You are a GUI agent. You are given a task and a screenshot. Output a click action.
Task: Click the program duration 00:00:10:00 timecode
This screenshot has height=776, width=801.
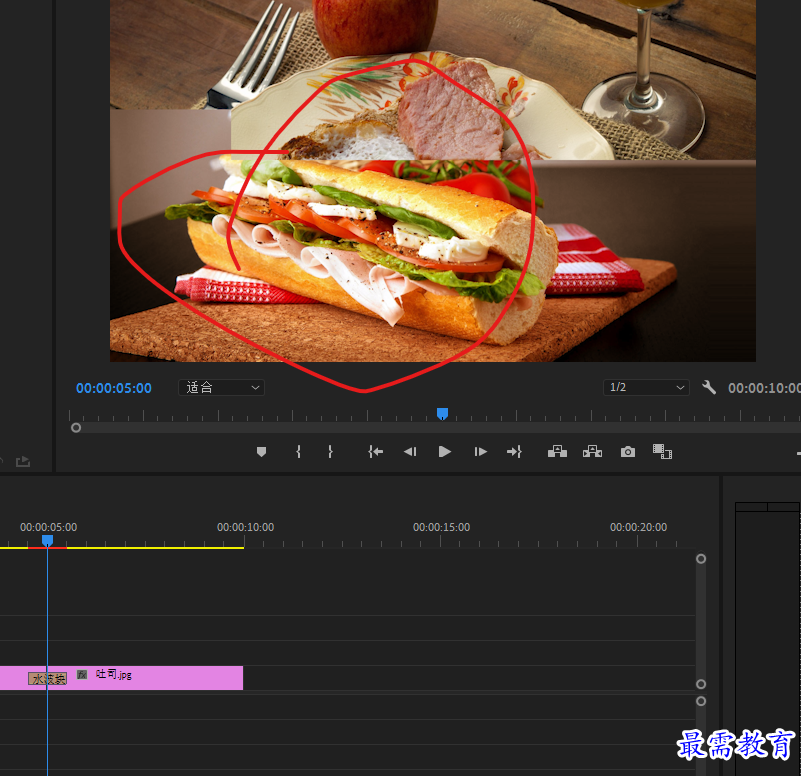(x=764, y=388)
